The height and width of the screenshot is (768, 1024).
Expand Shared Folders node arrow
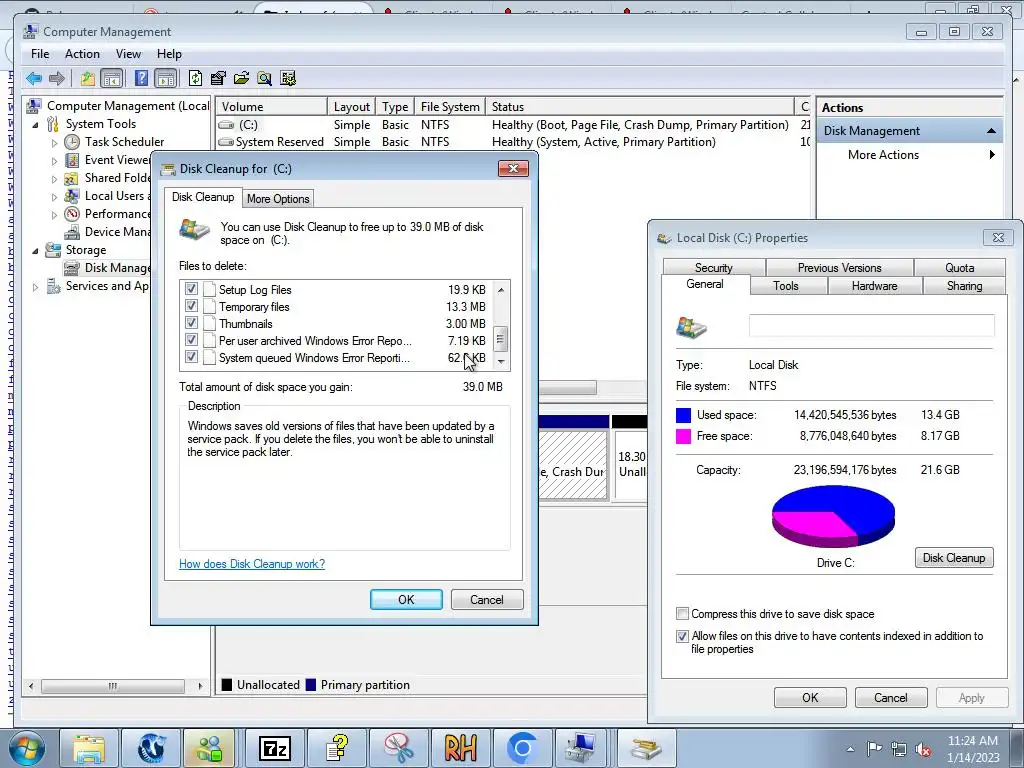[x=54, y=178]
